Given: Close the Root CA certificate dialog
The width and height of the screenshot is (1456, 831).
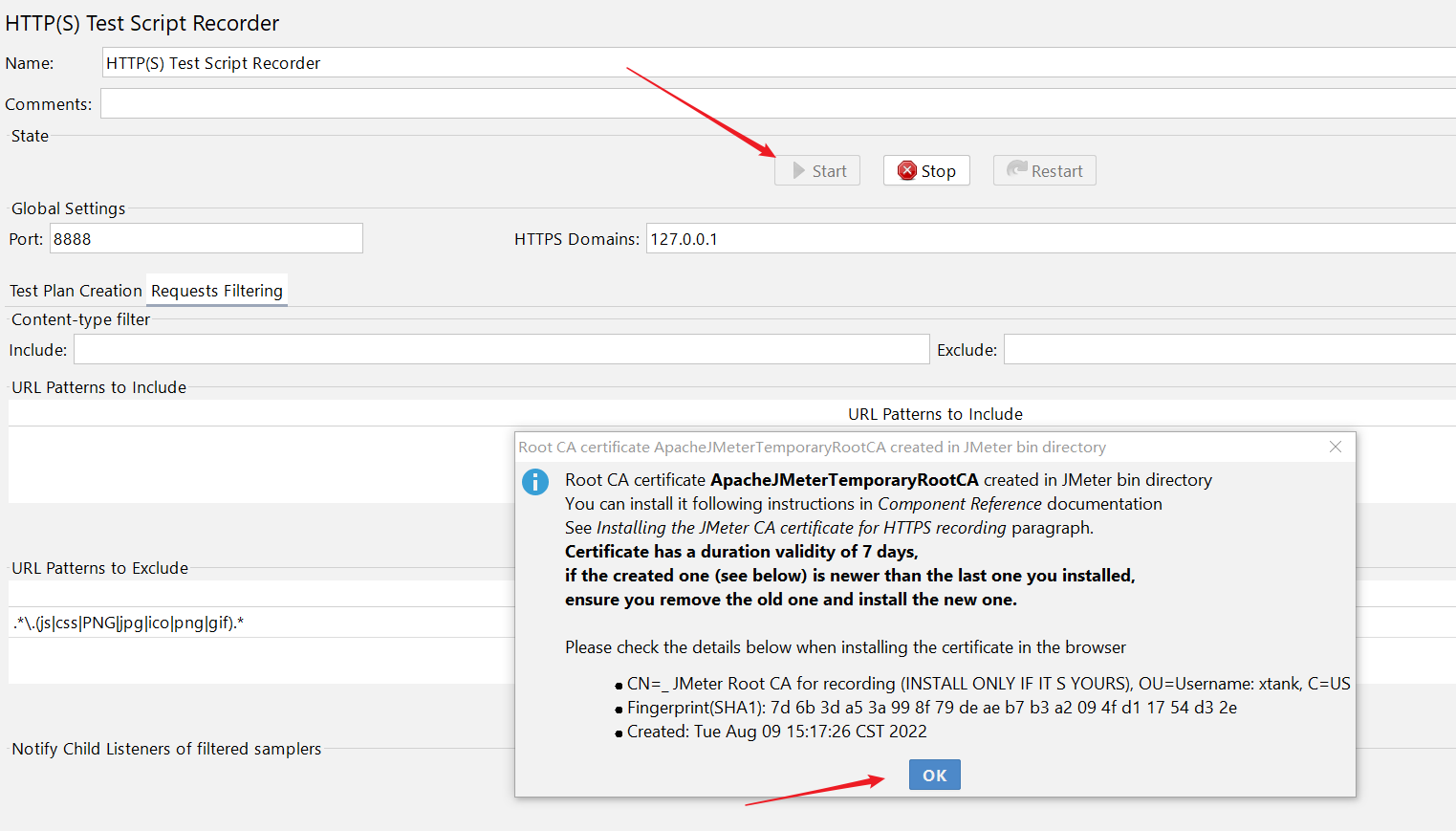Looking at the screenshot, I should click(1335, 447).
